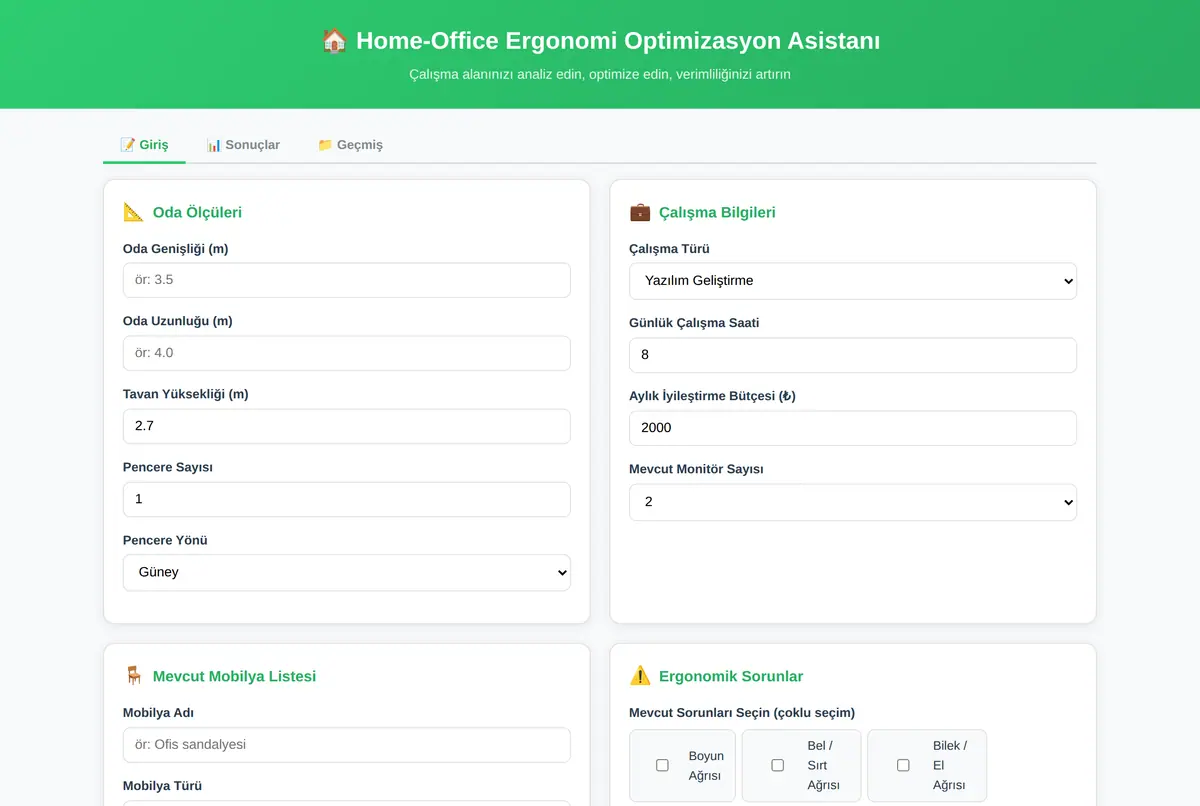This screenshot has width=1200, height=806.
Task: Open the Giriş tab
Action: point(144,145)
